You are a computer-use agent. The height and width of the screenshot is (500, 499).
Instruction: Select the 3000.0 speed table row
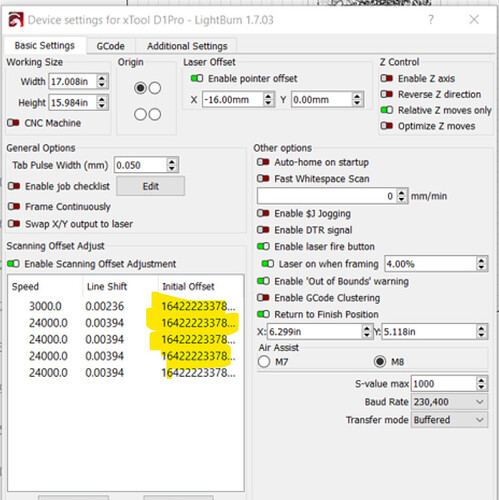(126, 306)
